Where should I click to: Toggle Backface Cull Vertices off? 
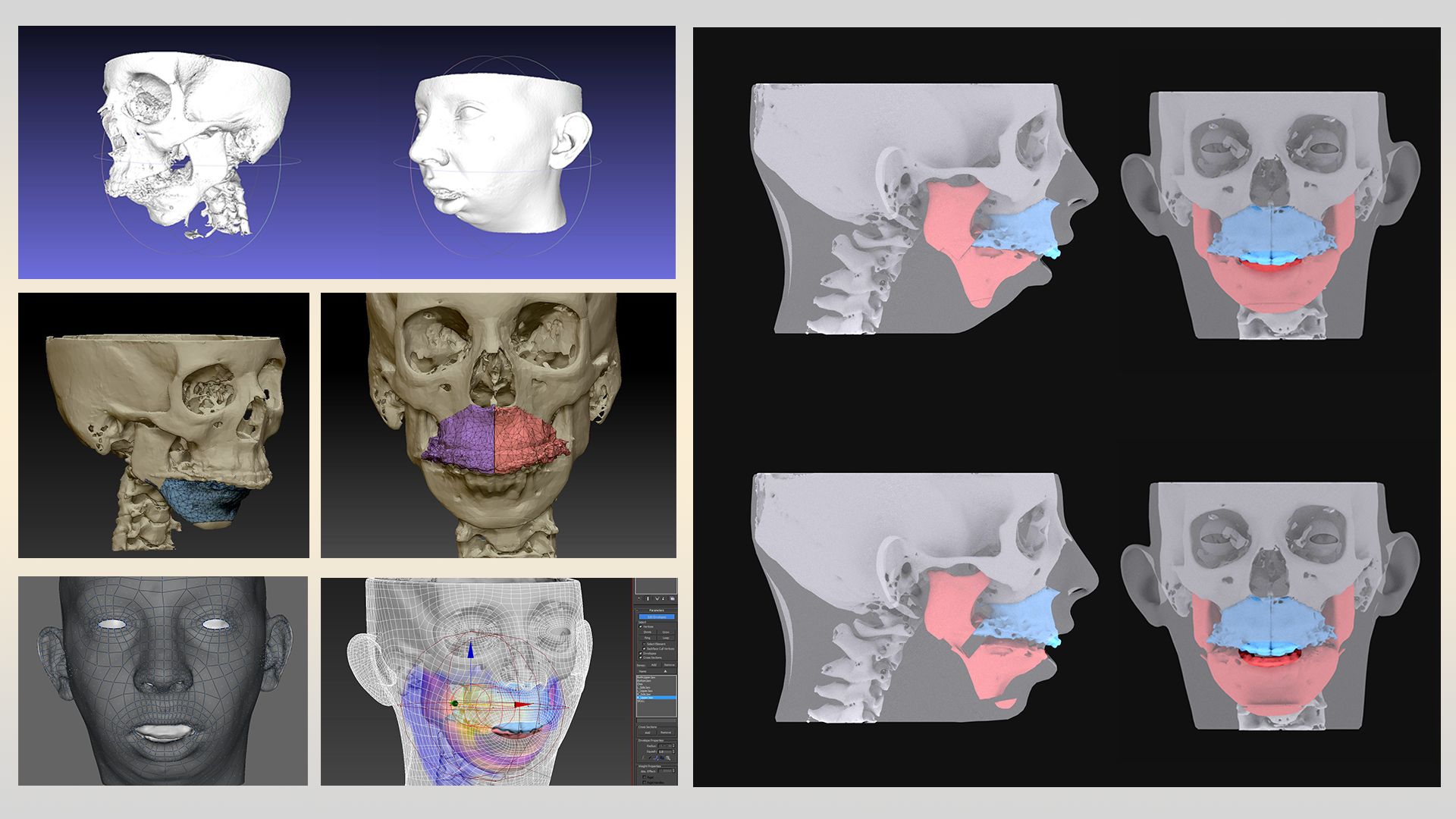coord(645,649)
